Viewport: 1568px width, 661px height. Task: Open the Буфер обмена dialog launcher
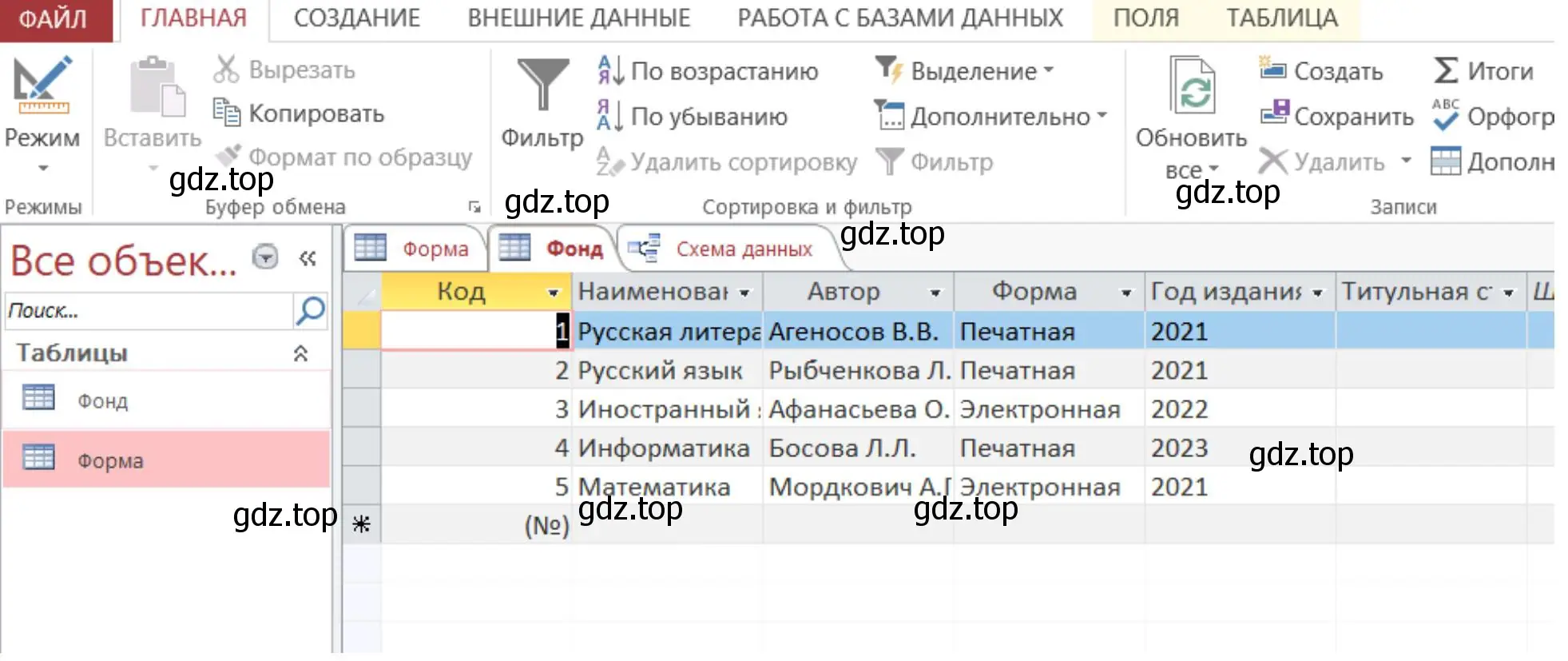[474, 207]
